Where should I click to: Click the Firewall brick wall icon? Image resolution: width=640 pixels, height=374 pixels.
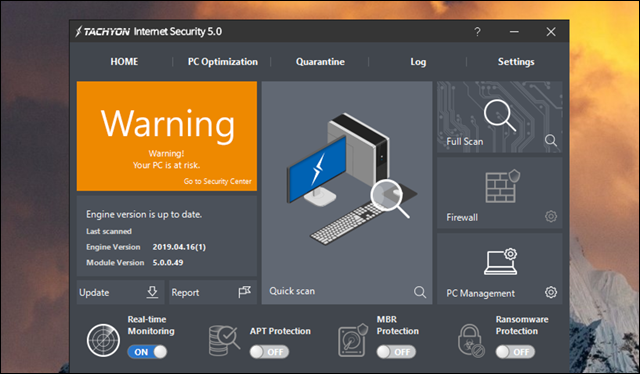(502, 187)
